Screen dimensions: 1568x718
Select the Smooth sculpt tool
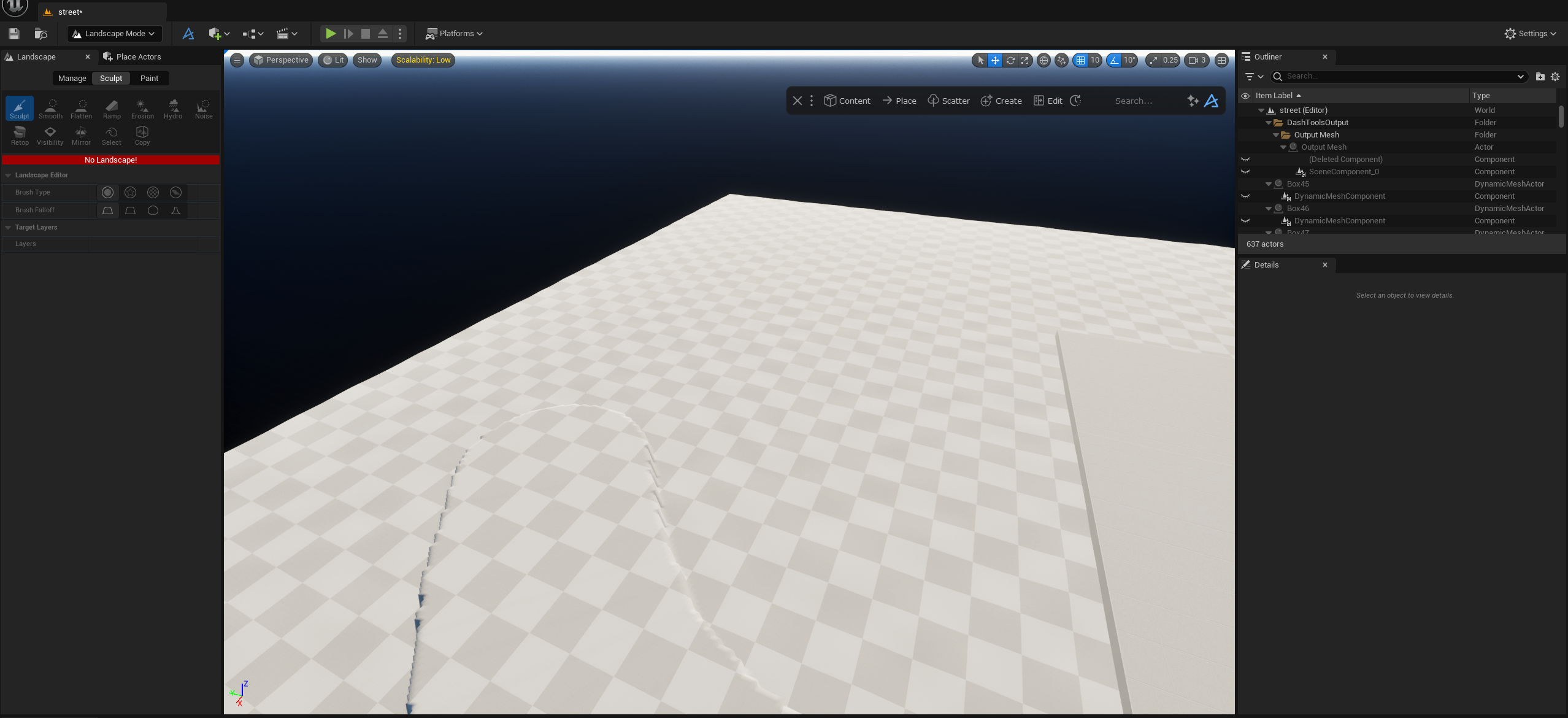[x=50, y=109]
